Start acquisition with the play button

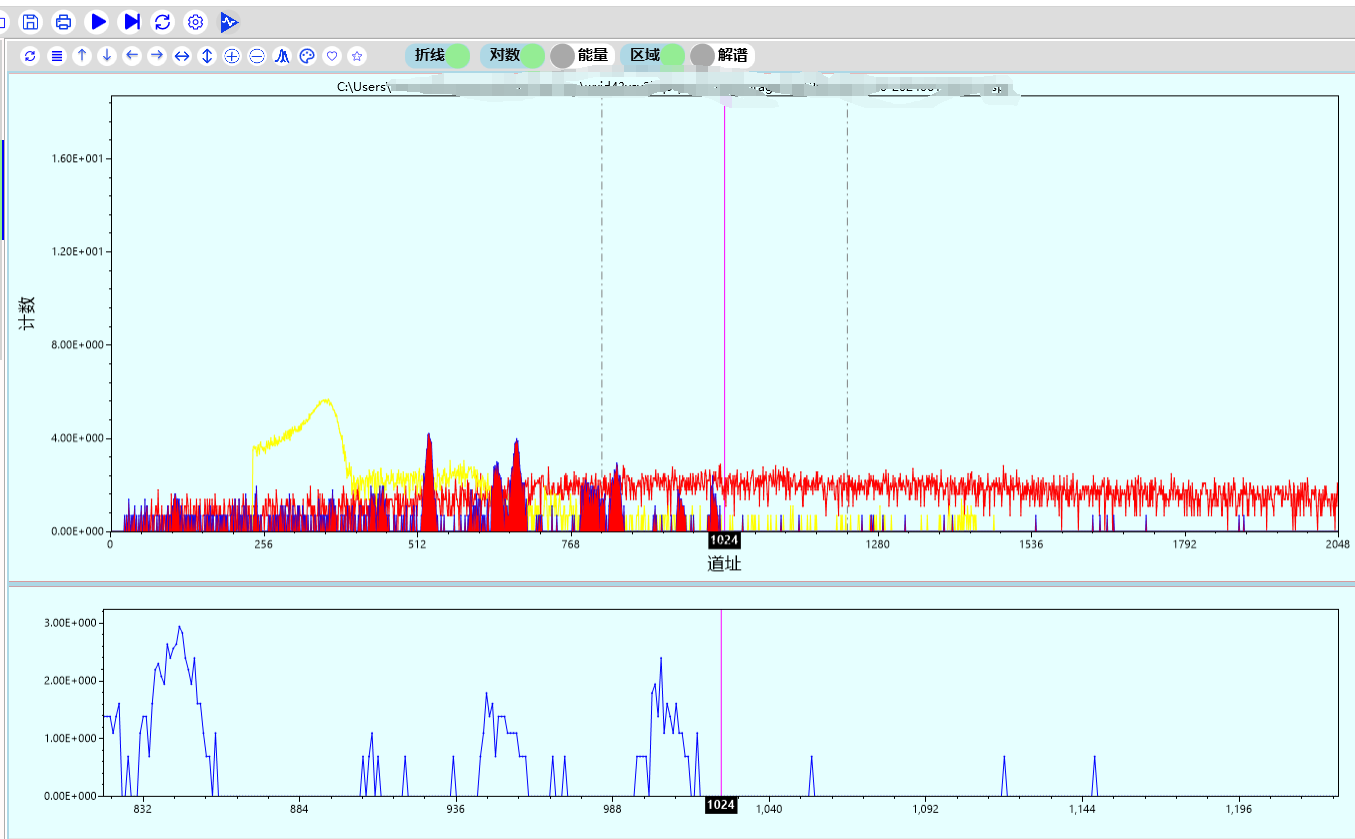[98, 21]
